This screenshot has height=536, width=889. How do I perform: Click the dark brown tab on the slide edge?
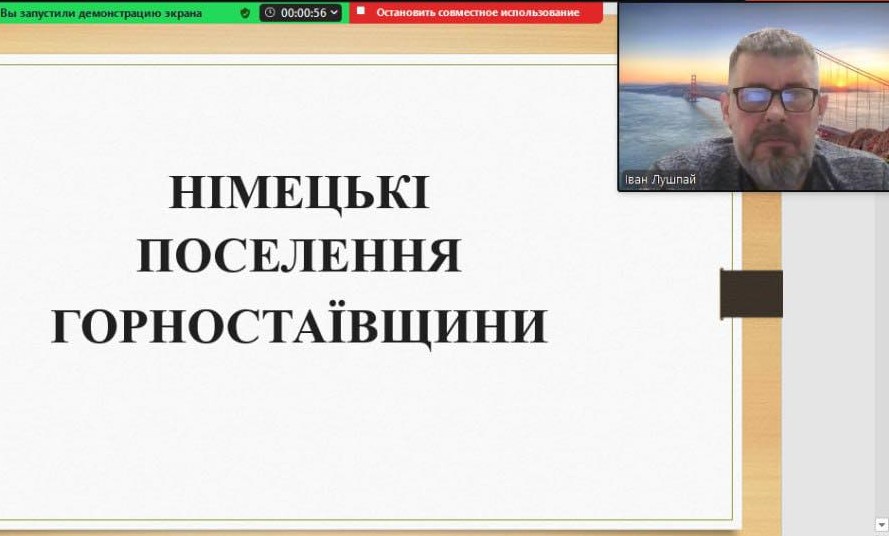point(751,294)
